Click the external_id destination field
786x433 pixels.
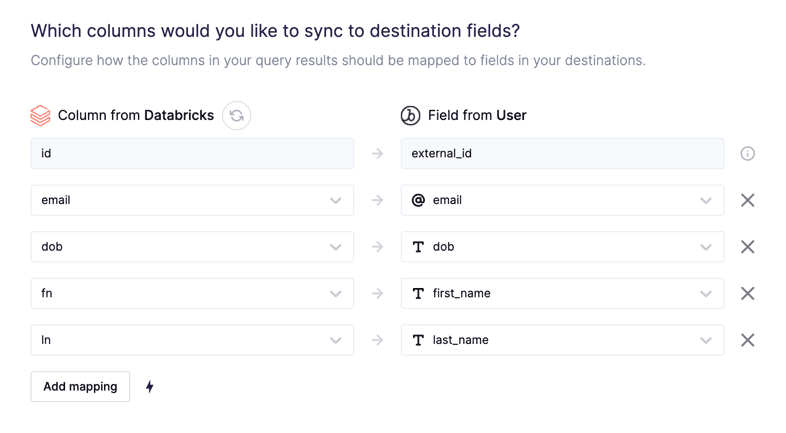click(x=562, y=154)
